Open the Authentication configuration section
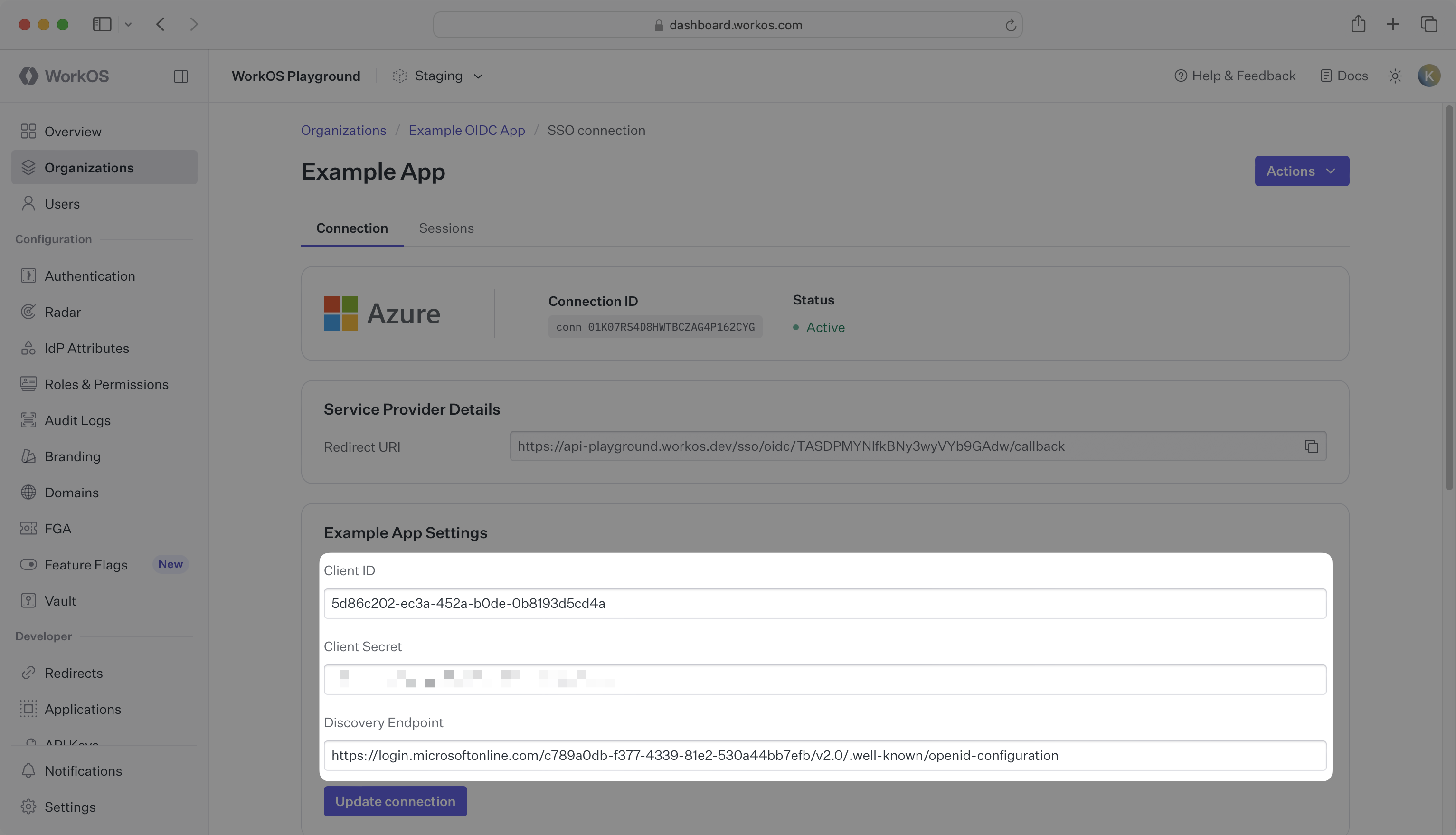Image resolution: width=1456 pixels, height=835 pixels. click(90, 276)
